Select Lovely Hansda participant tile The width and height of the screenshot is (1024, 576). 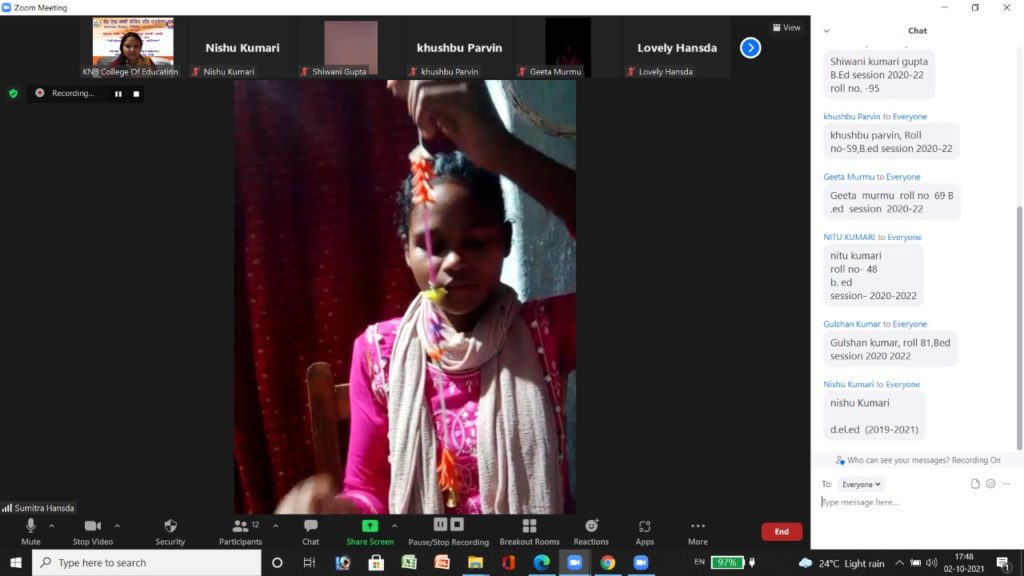[x=677, y=47]
